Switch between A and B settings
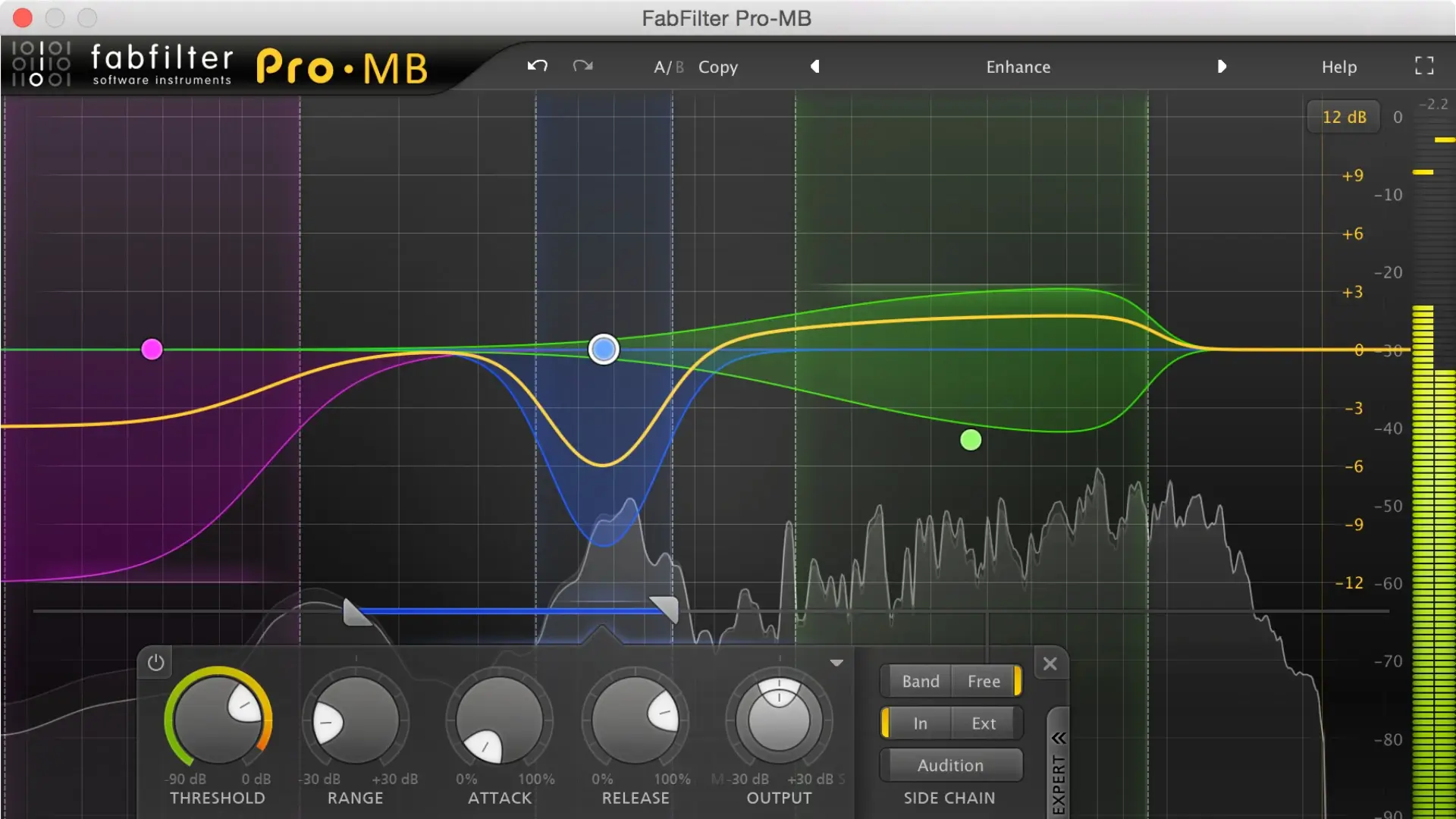Screen dimensions: 1456x819 (668, 67)
